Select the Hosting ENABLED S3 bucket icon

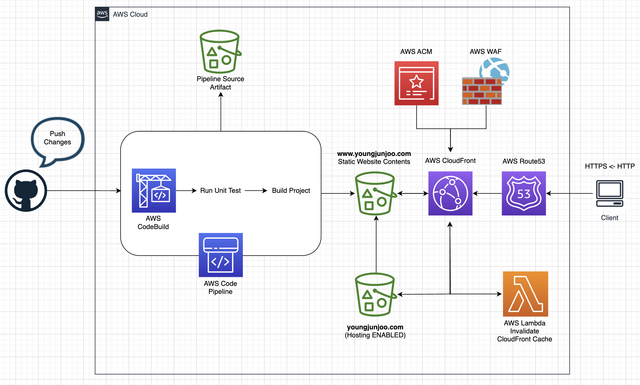pos(375,294)
